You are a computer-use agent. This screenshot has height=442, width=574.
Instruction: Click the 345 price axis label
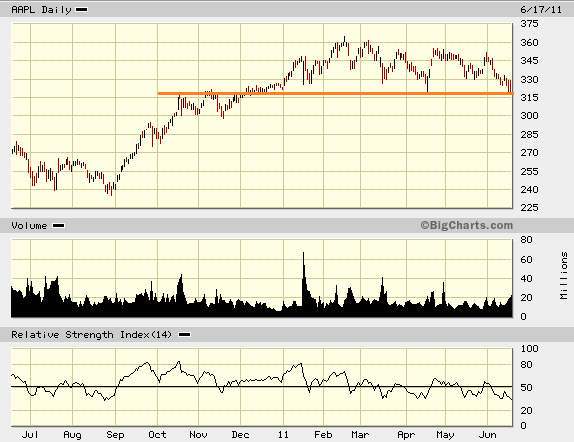(529, 60)
